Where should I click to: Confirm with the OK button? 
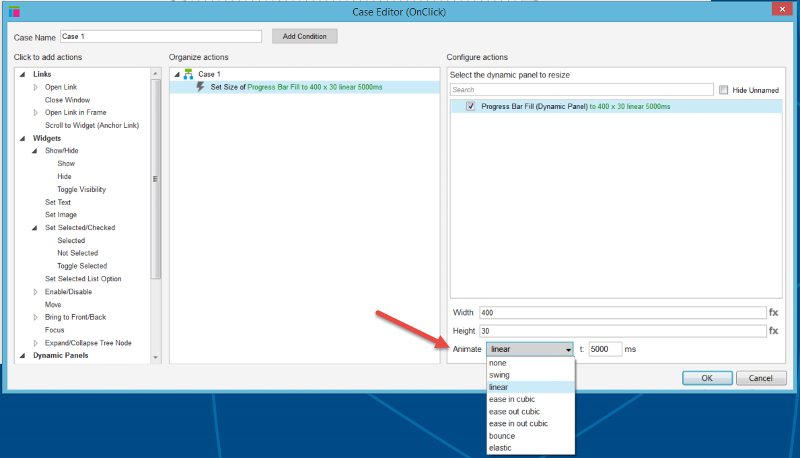pos(706,378)
